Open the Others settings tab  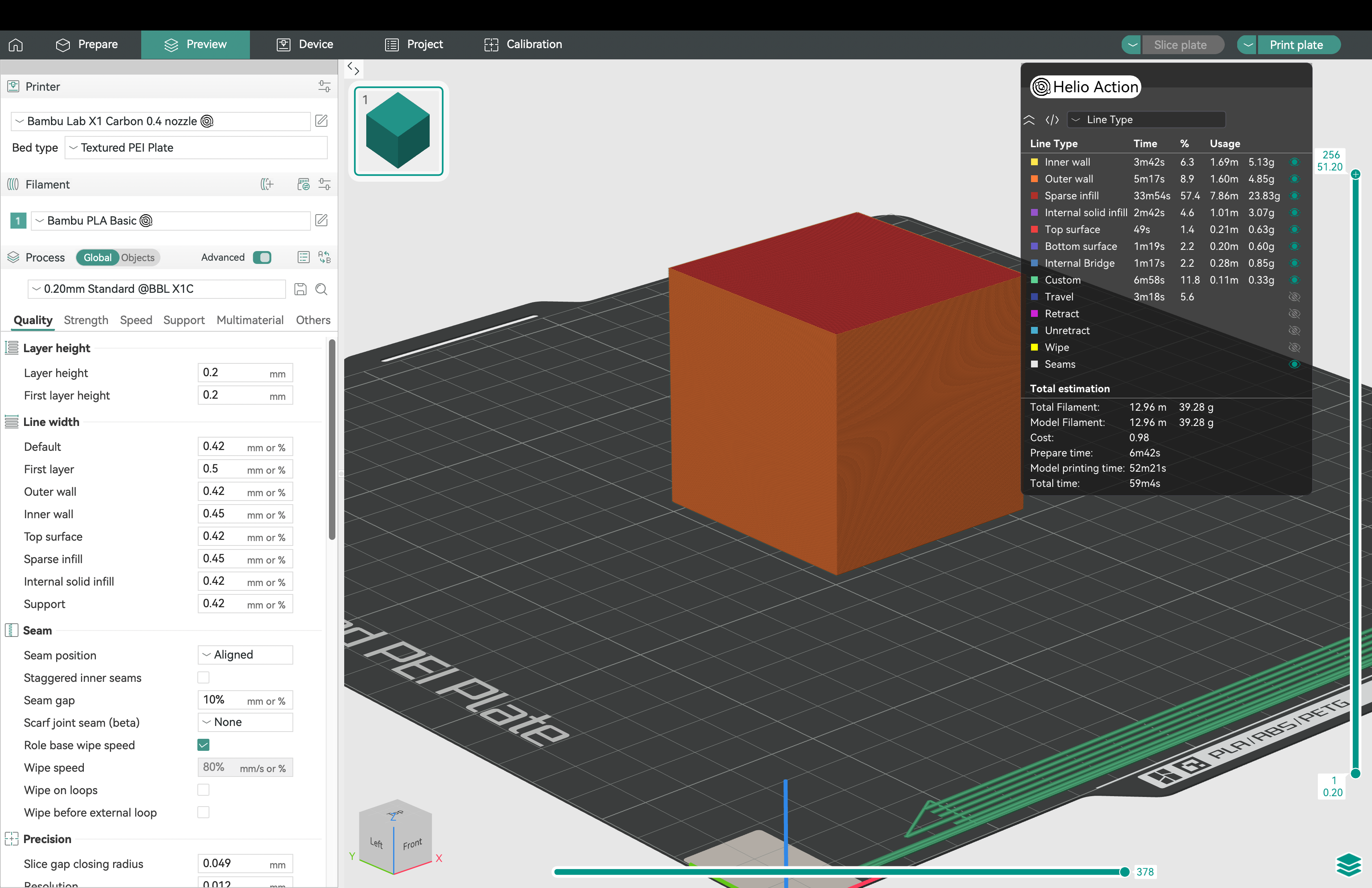pyautogui.click(x=313, y=320)
